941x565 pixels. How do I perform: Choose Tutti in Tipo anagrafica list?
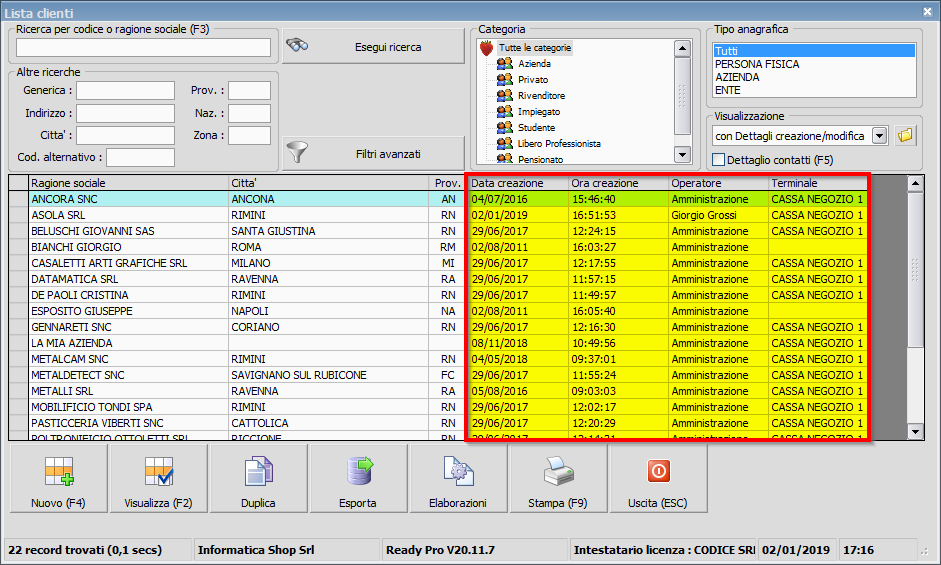(x=814, y=51)
